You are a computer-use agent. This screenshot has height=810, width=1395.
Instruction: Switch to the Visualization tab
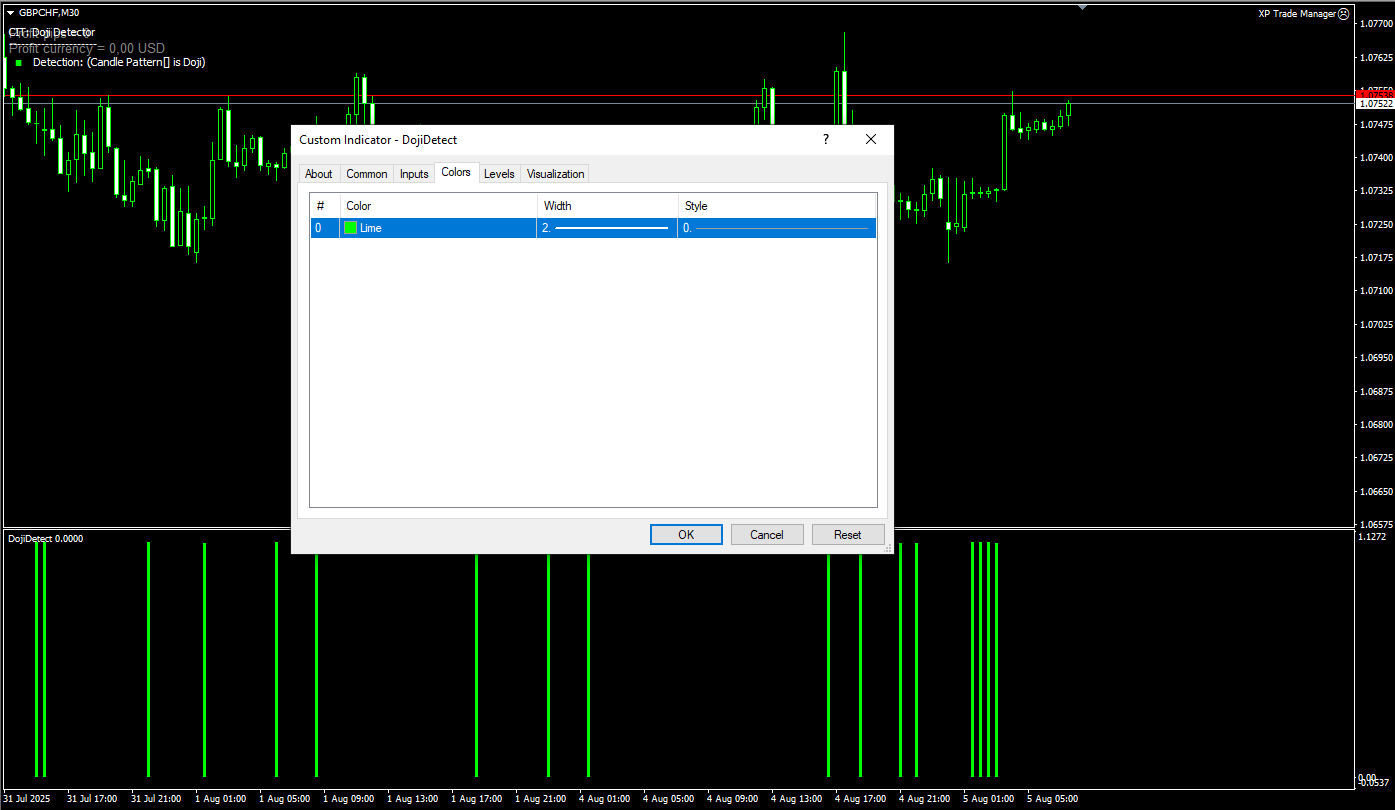point(555,173)
